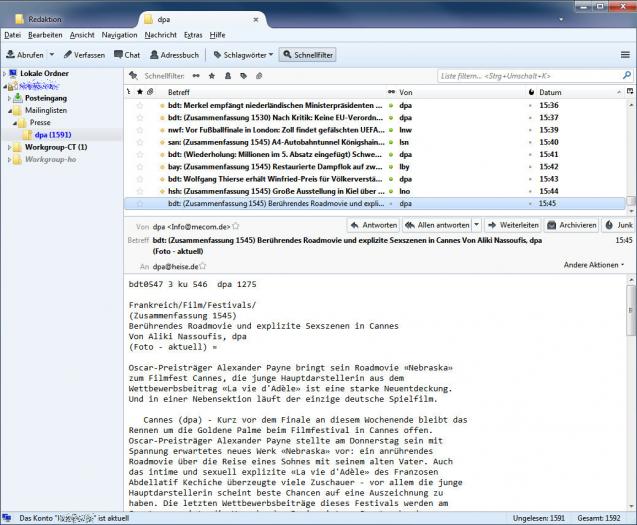The height and width of the screenshot is (525, 637).
Task: Click the Abrufen get-mail icon
Action: click(x=11, y=54)
